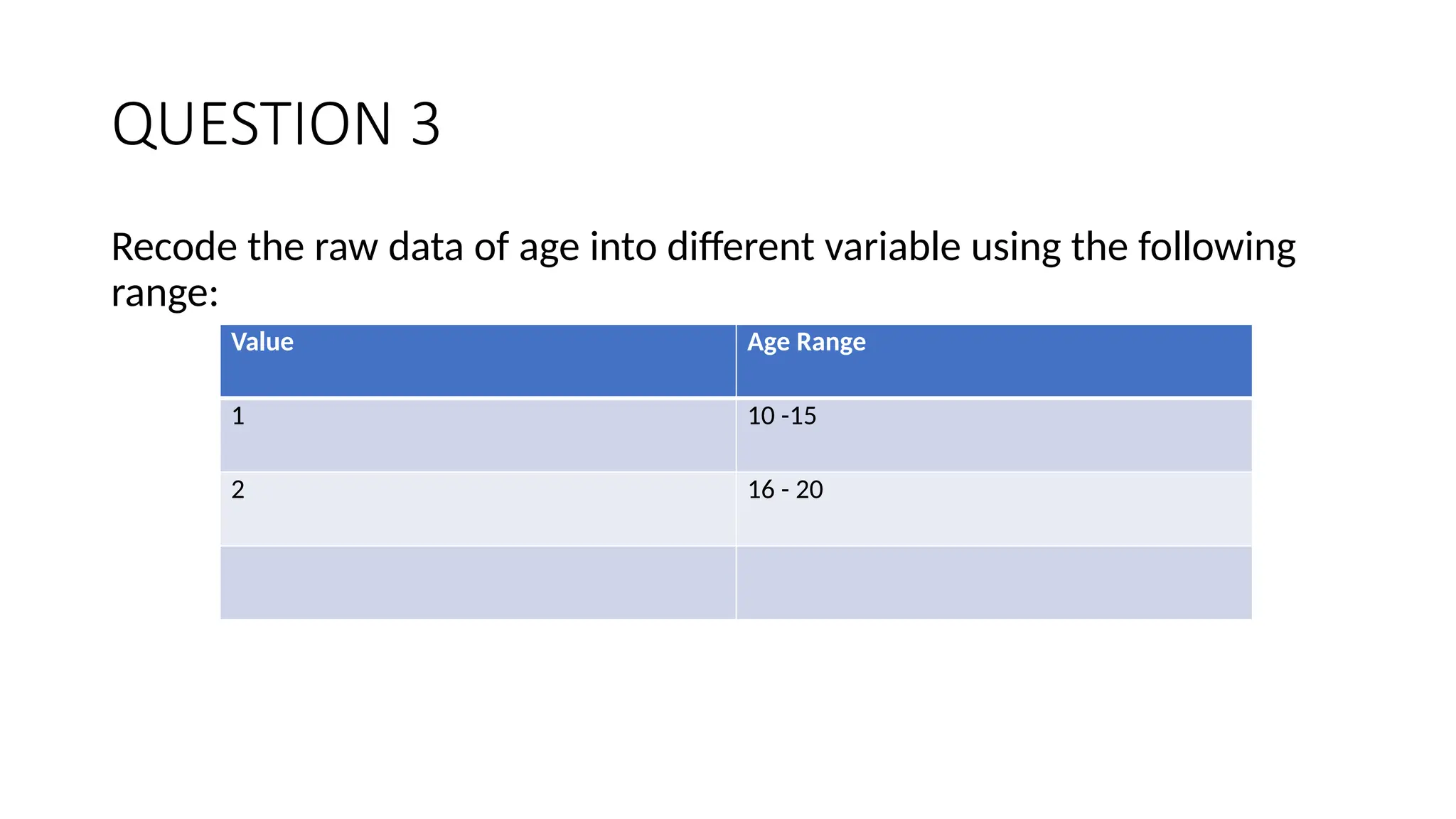Click the Value column header cell
1456x819 pixels.
[x=478, y=360]
